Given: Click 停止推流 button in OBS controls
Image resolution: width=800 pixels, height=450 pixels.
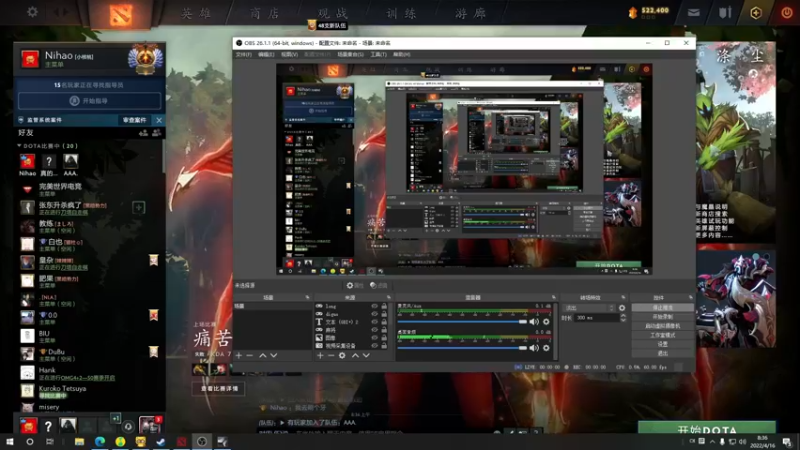Looking at the screenshot, I should tap(662, 308).
